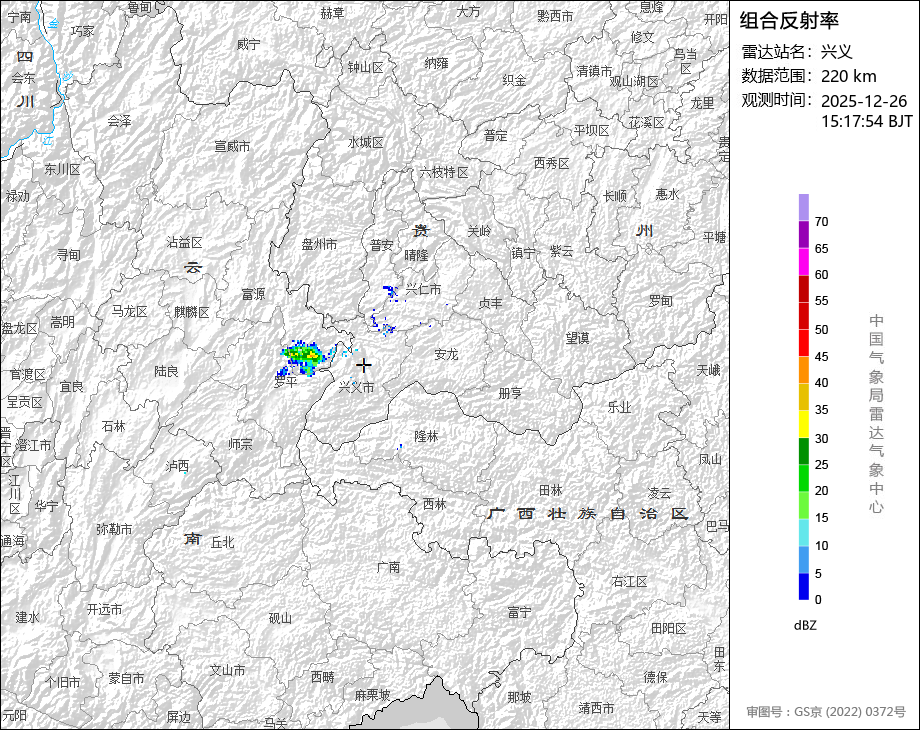Click the 凌云 map label
This screenshot has height=730, width=920.
[659, 493]
